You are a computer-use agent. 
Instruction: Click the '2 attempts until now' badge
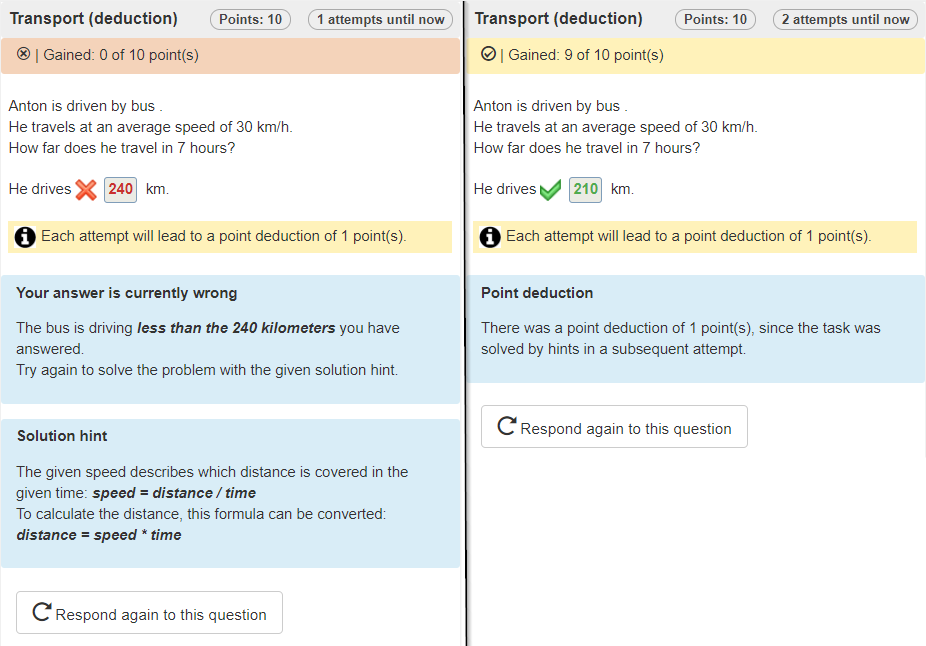[x=845, y=19]
